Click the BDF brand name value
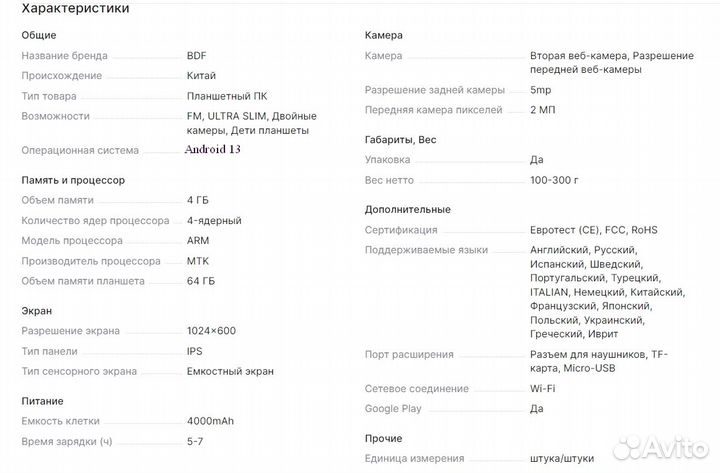Image resolution: width=720 pixels, height=473 pixels. tap(196, 56)
